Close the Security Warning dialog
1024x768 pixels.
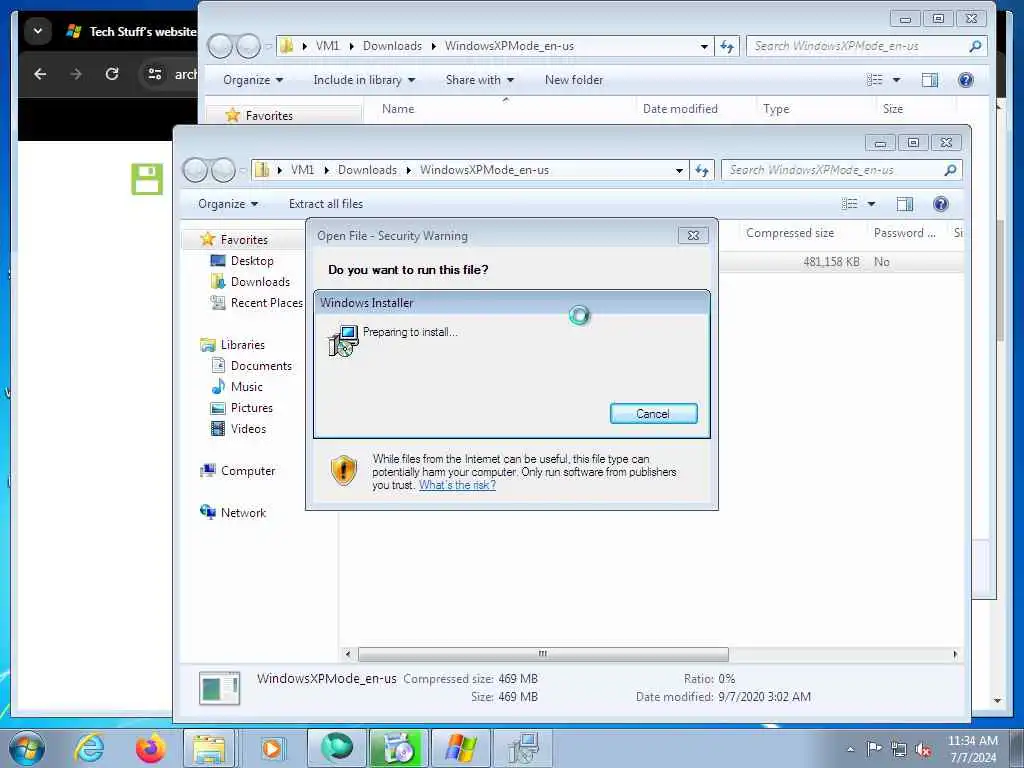click(693, 235)
